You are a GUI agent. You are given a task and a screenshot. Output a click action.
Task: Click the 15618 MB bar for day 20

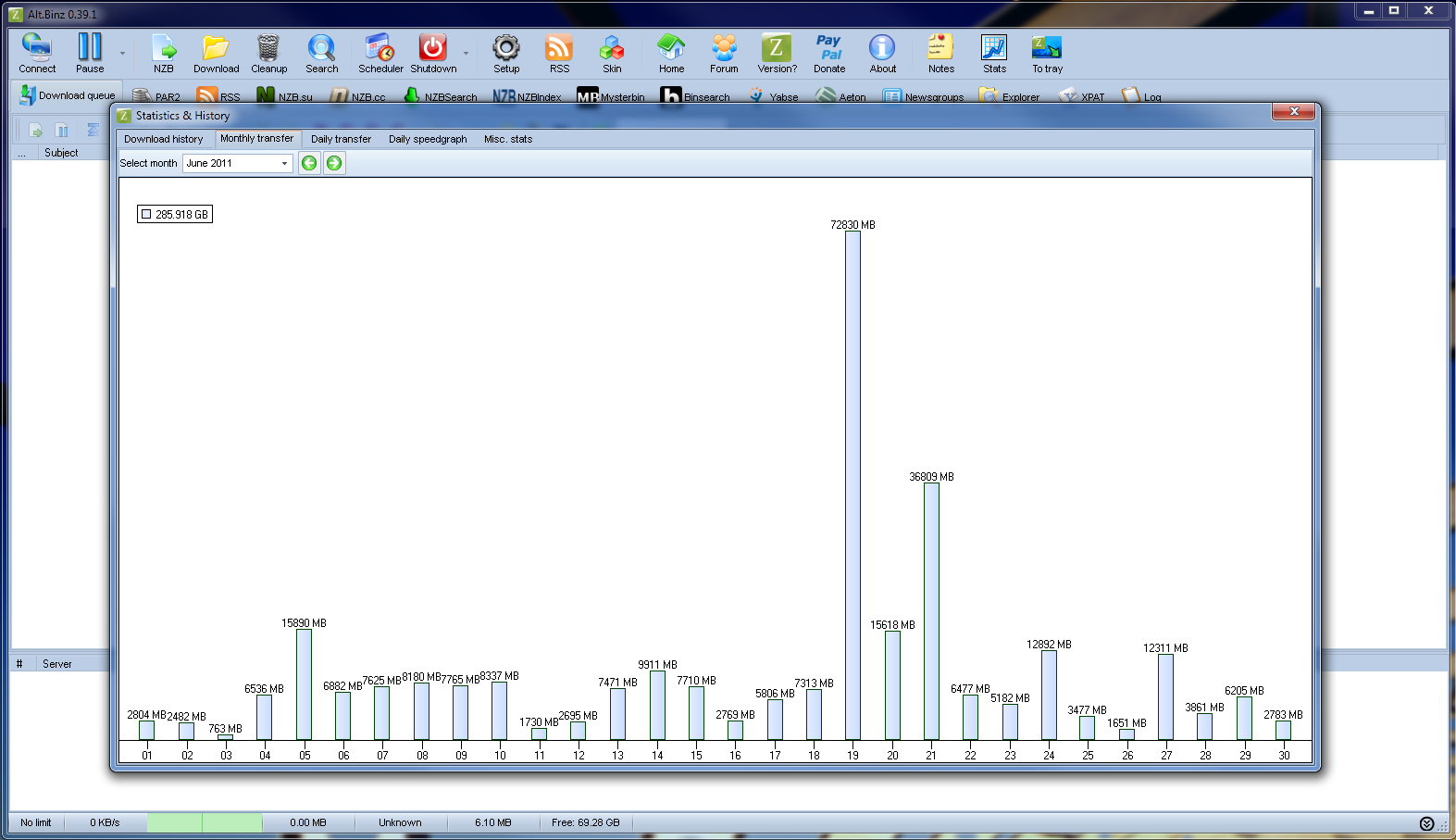click(x=892, y=685)
